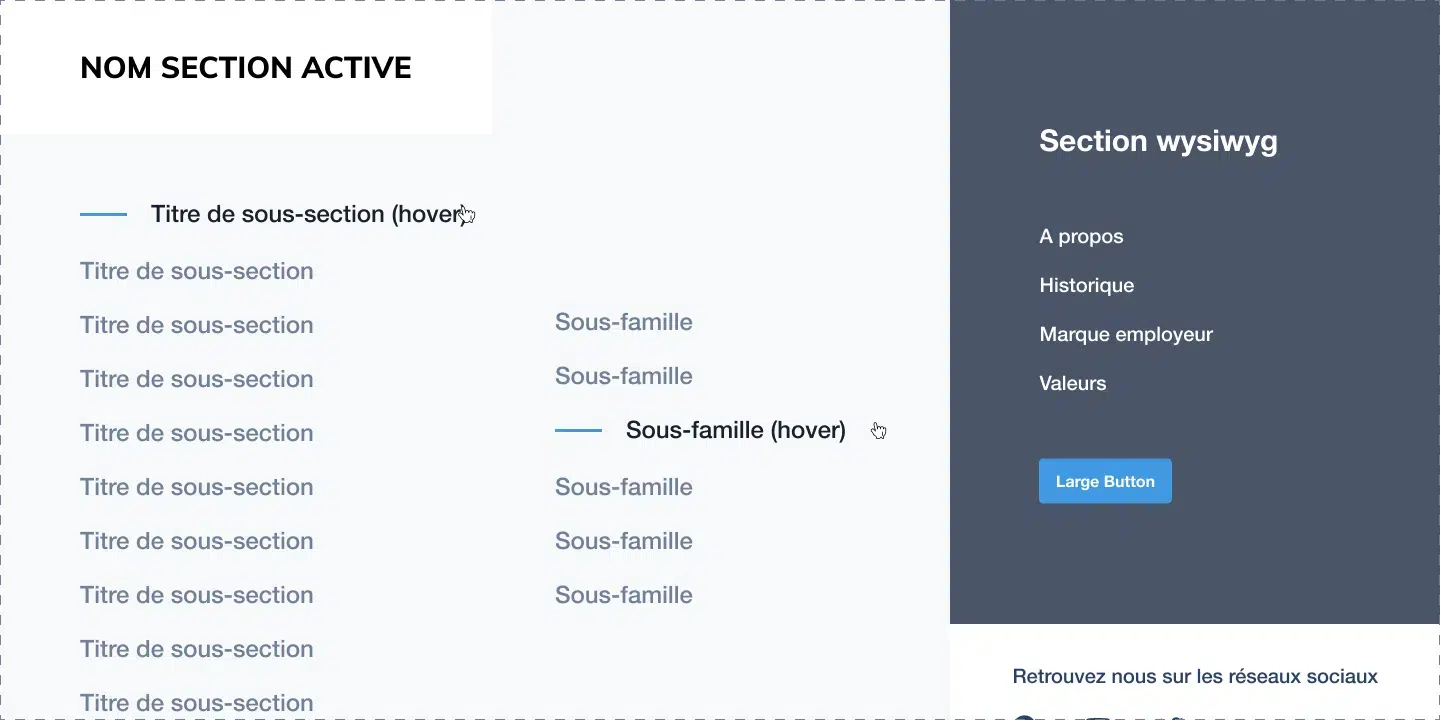Click the blue dash next to 'Sous-famille (hover)'
Image resolution: width=1440 pixels, height=720 pixels.
tap(578, 430)
